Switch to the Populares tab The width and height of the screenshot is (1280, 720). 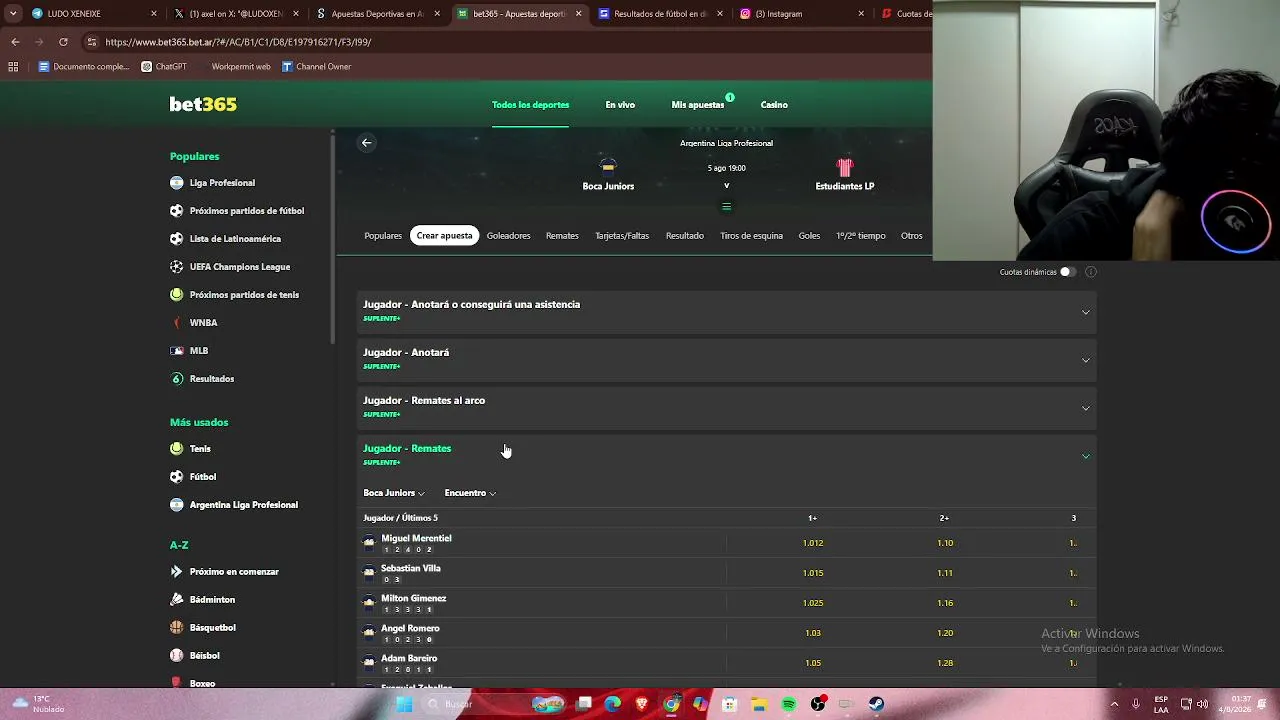point(383,236)
